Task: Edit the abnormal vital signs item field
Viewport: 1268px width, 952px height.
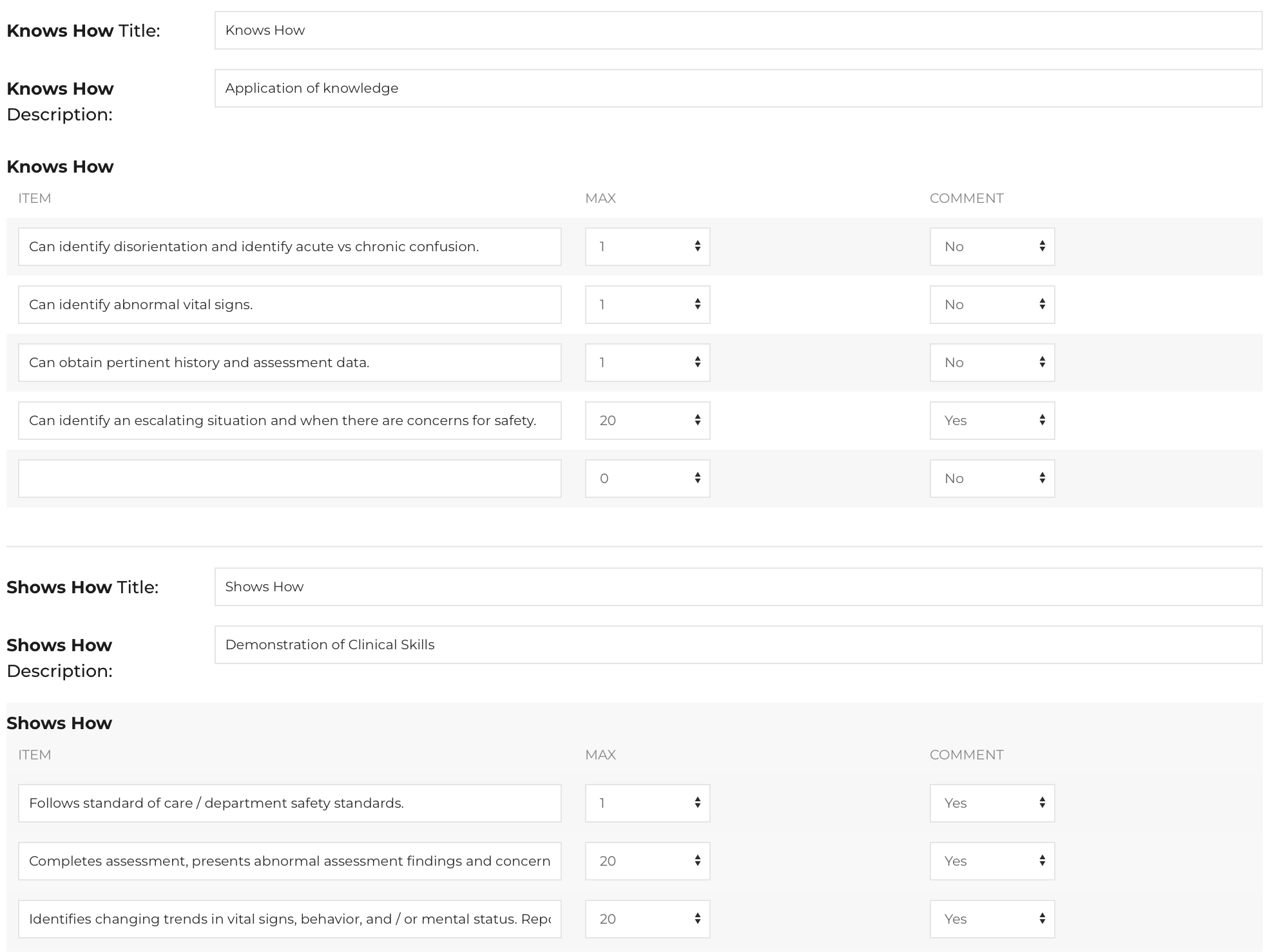Action: click(x=290, y=305)
